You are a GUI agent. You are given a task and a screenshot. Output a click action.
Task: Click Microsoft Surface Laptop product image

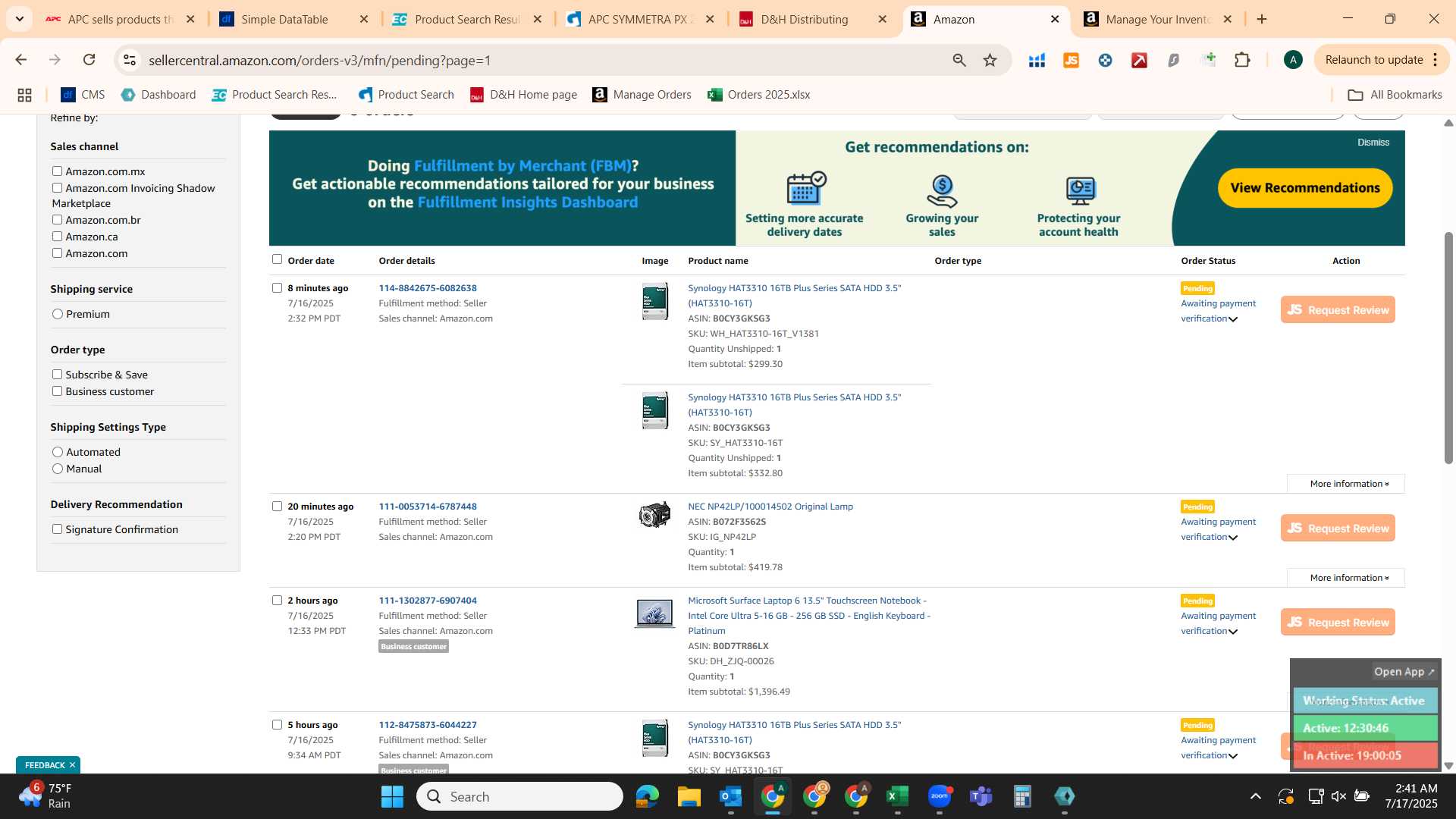[654, 613]
